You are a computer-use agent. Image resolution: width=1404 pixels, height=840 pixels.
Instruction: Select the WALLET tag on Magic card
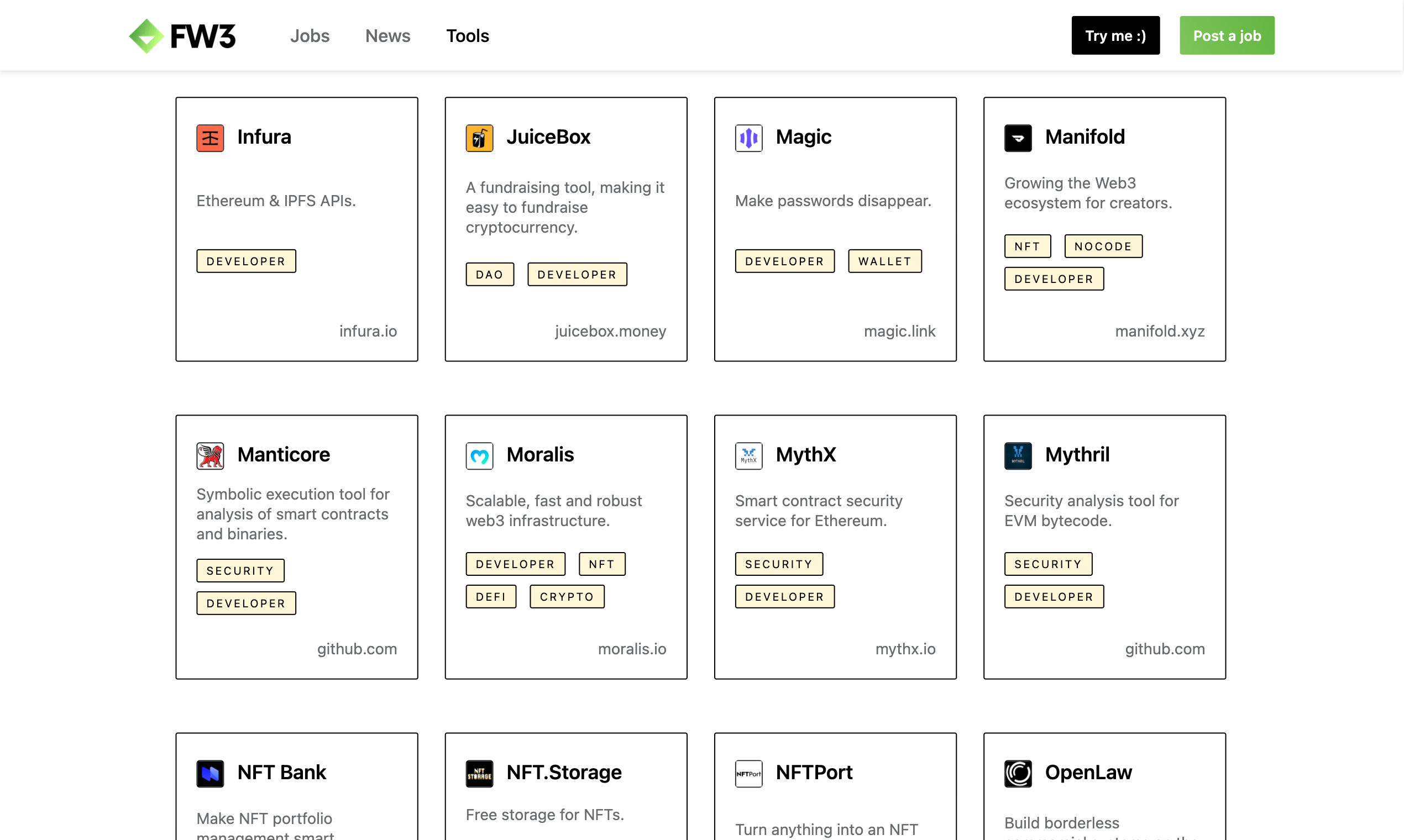click(885, 261)
